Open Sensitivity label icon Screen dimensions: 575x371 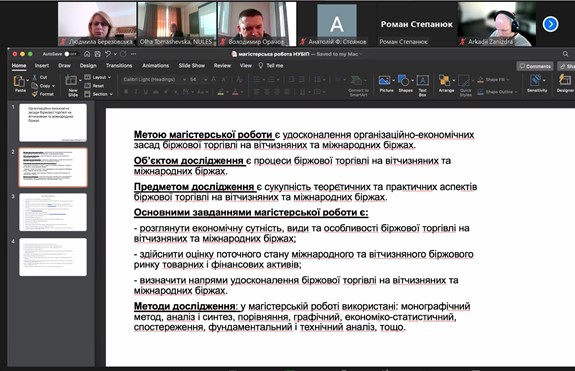(x=535, y=80)
